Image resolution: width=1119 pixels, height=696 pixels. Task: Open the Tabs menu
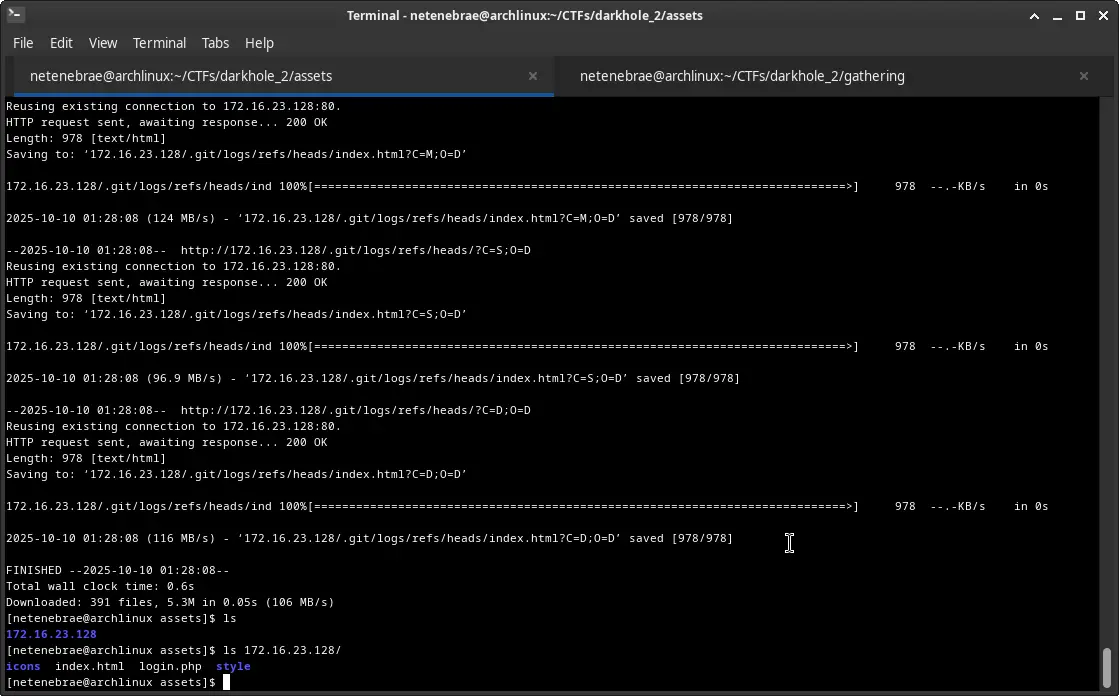click(x=215, y=43)
